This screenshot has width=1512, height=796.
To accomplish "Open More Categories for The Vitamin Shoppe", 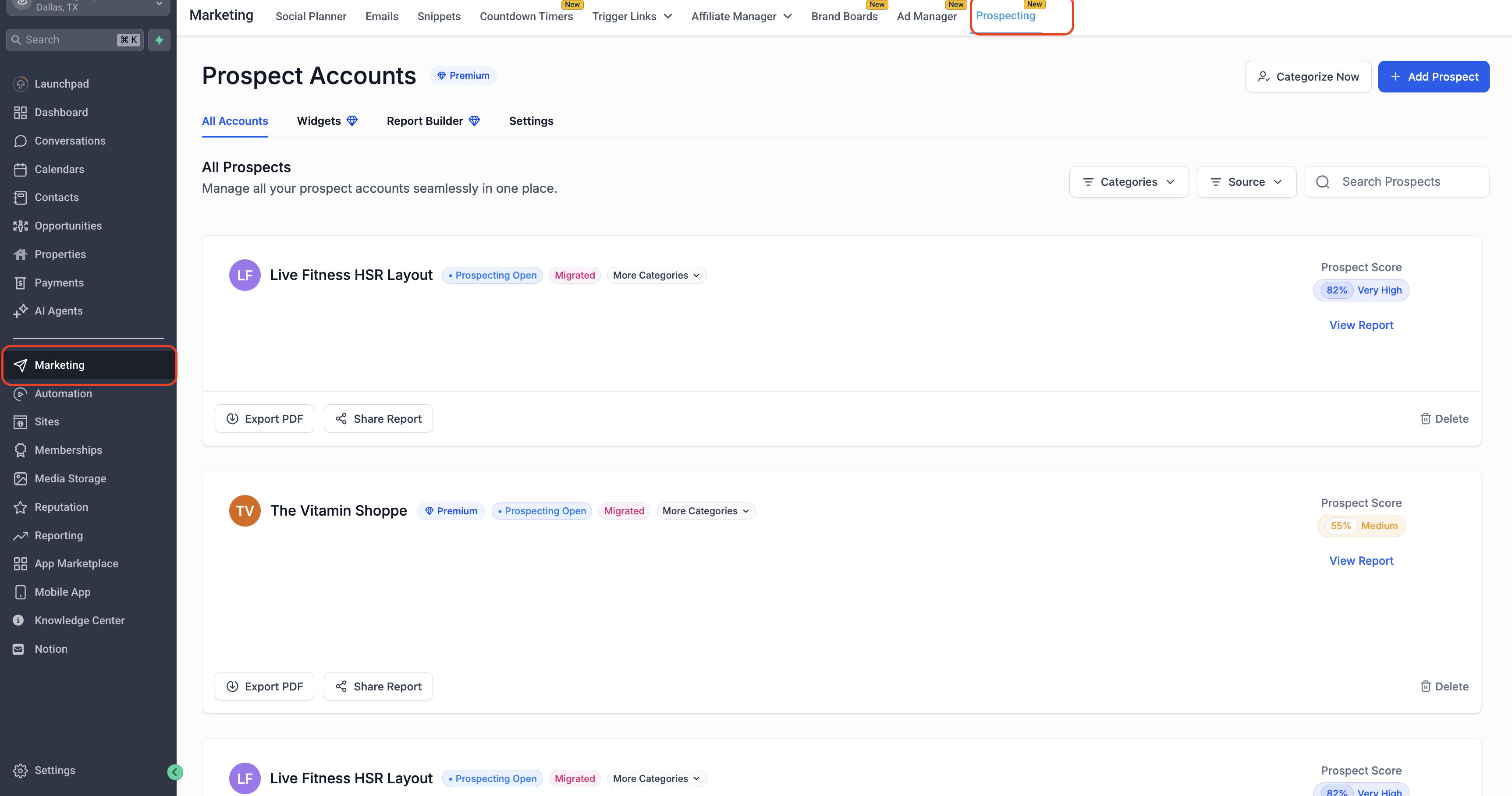I will (x=706, y=511).
